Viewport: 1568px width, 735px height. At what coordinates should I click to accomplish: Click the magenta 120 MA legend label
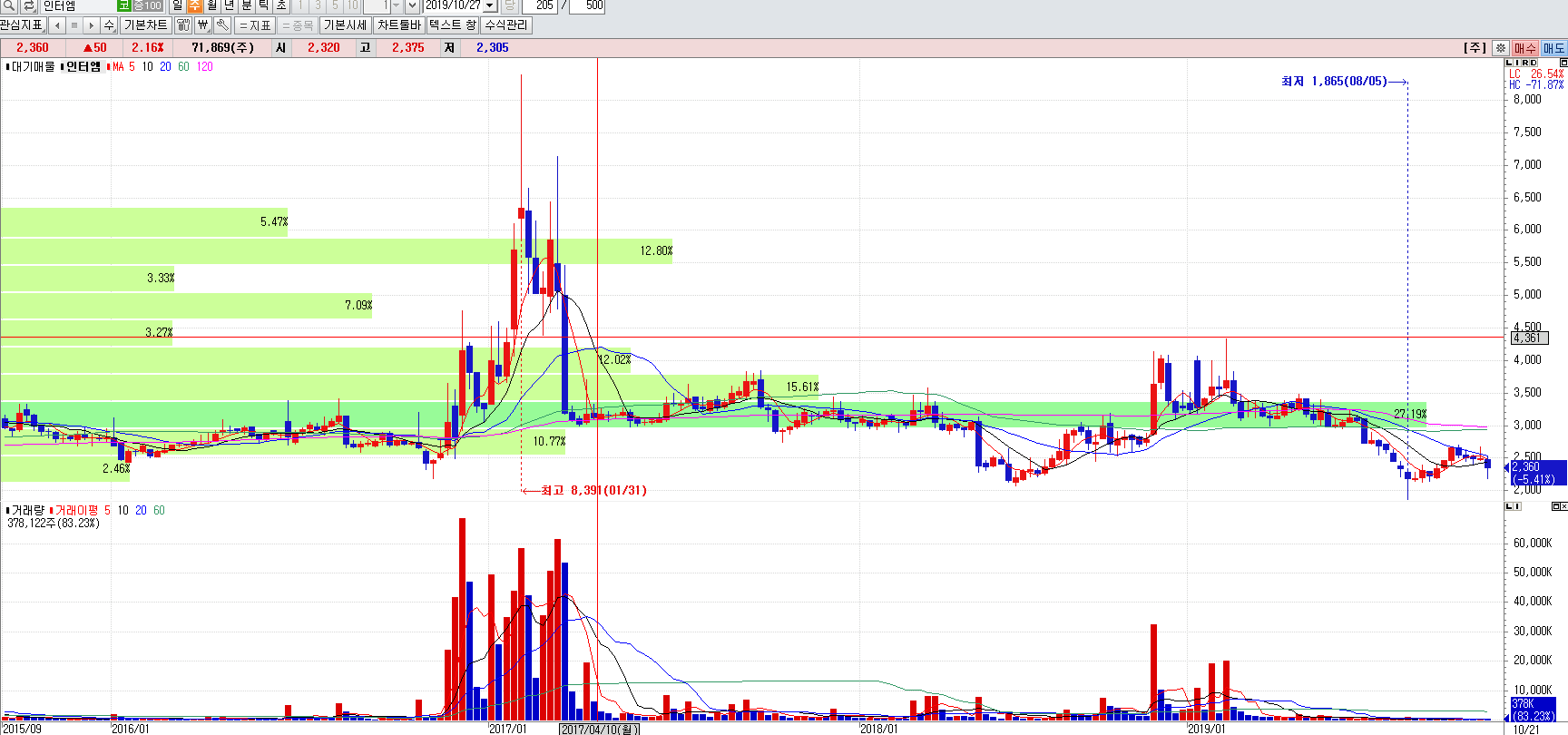[x=205, y=67]
